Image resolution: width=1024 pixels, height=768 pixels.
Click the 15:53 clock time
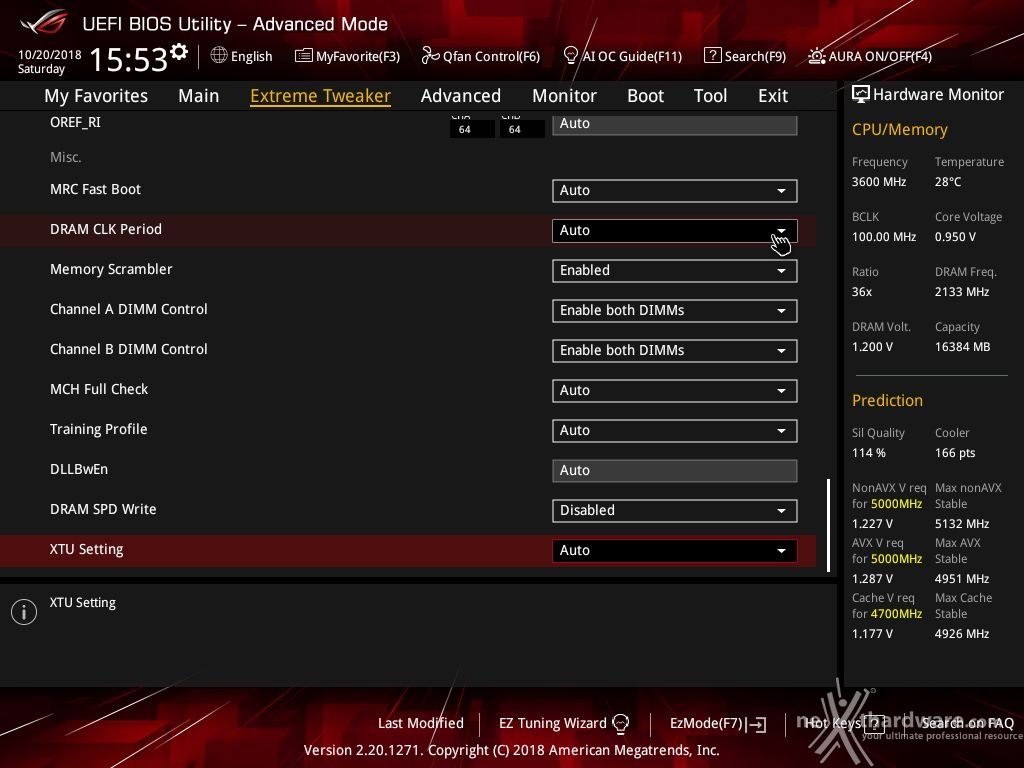[x=129, y=60]
